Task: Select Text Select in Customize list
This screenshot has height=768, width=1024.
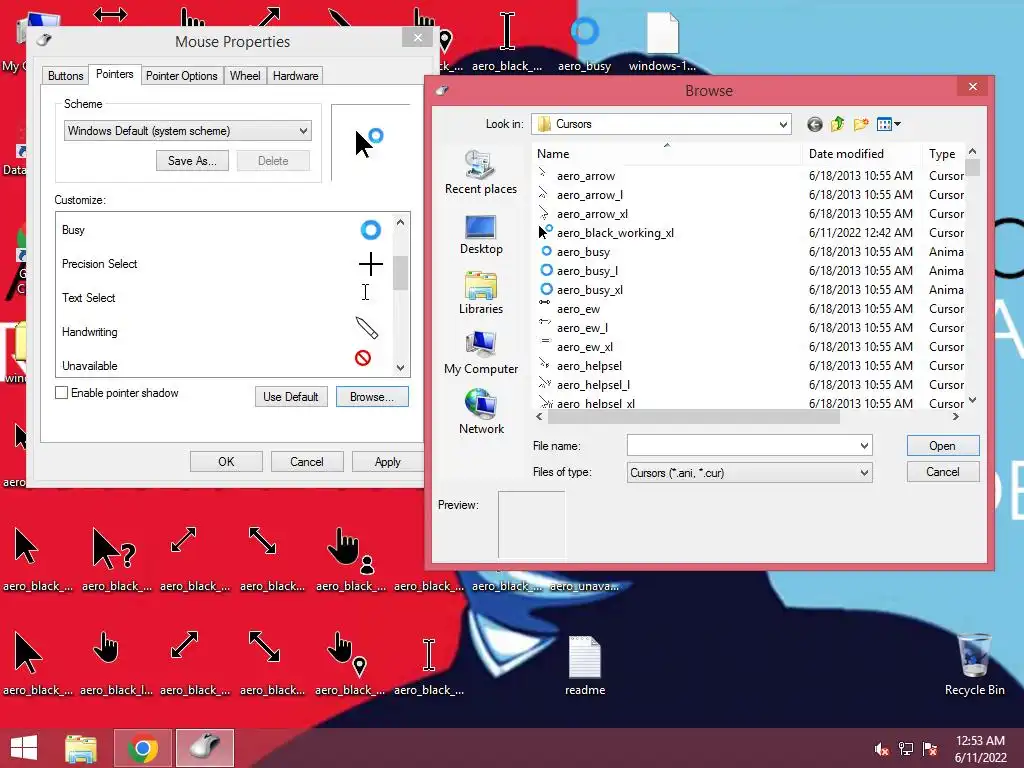Action: coord(224,298)
